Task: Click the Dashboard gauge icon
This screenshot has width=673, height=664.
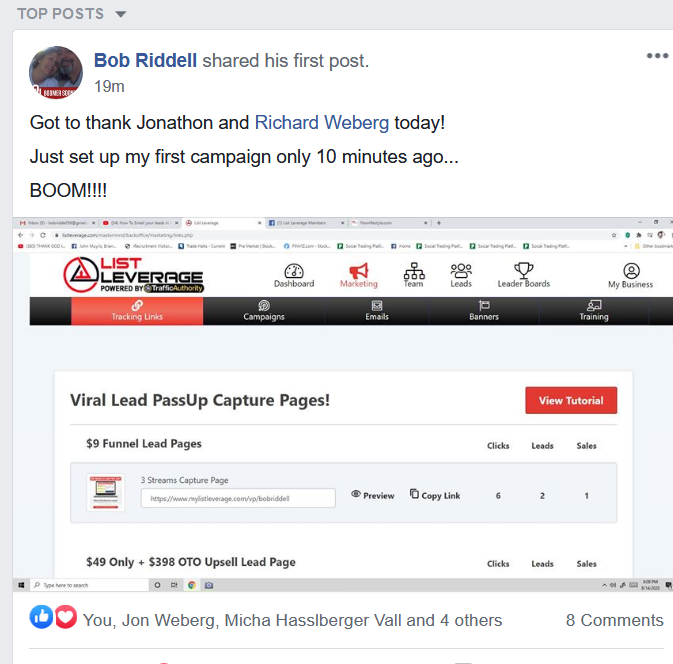Action: click(x=294, y=271)
